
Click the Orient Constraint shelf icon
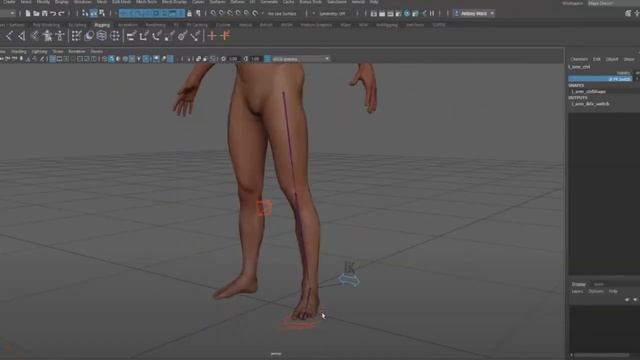pyautogui.click(x=157, y=36)
